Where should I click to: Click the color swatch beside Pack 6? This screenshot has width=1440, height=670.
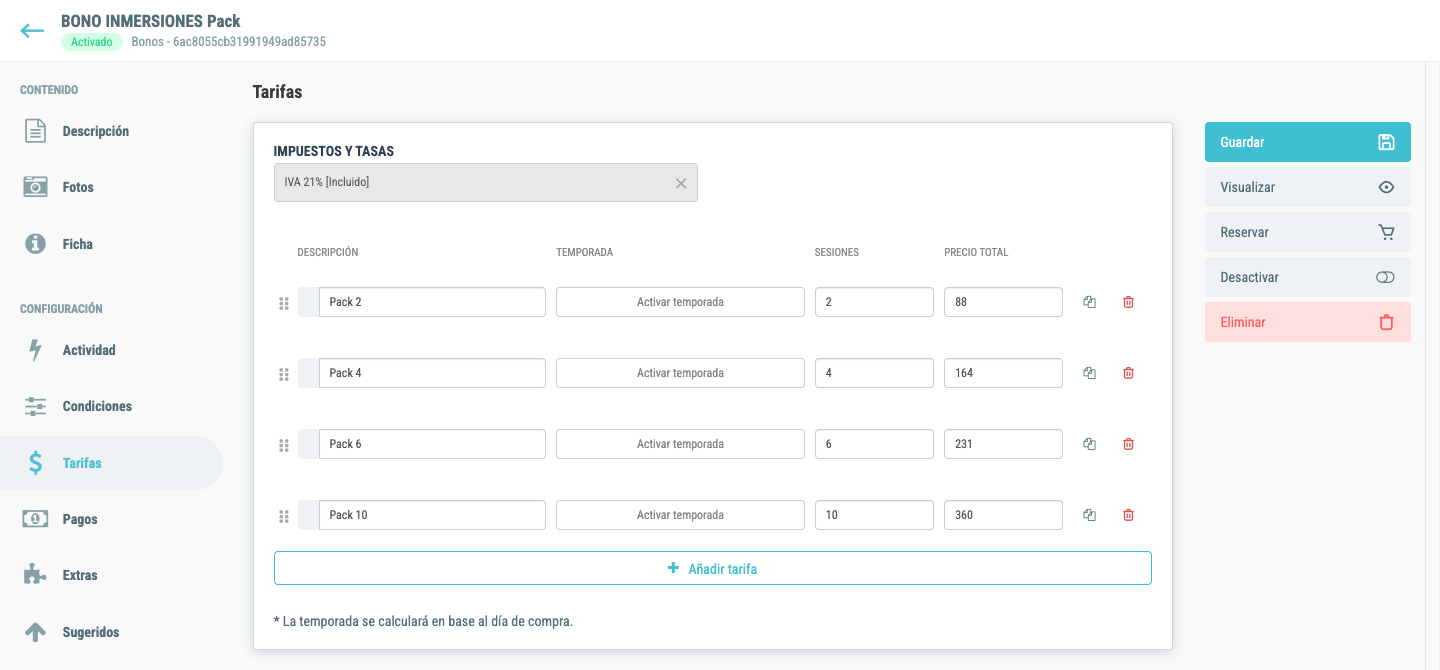[x=308, y=444]
